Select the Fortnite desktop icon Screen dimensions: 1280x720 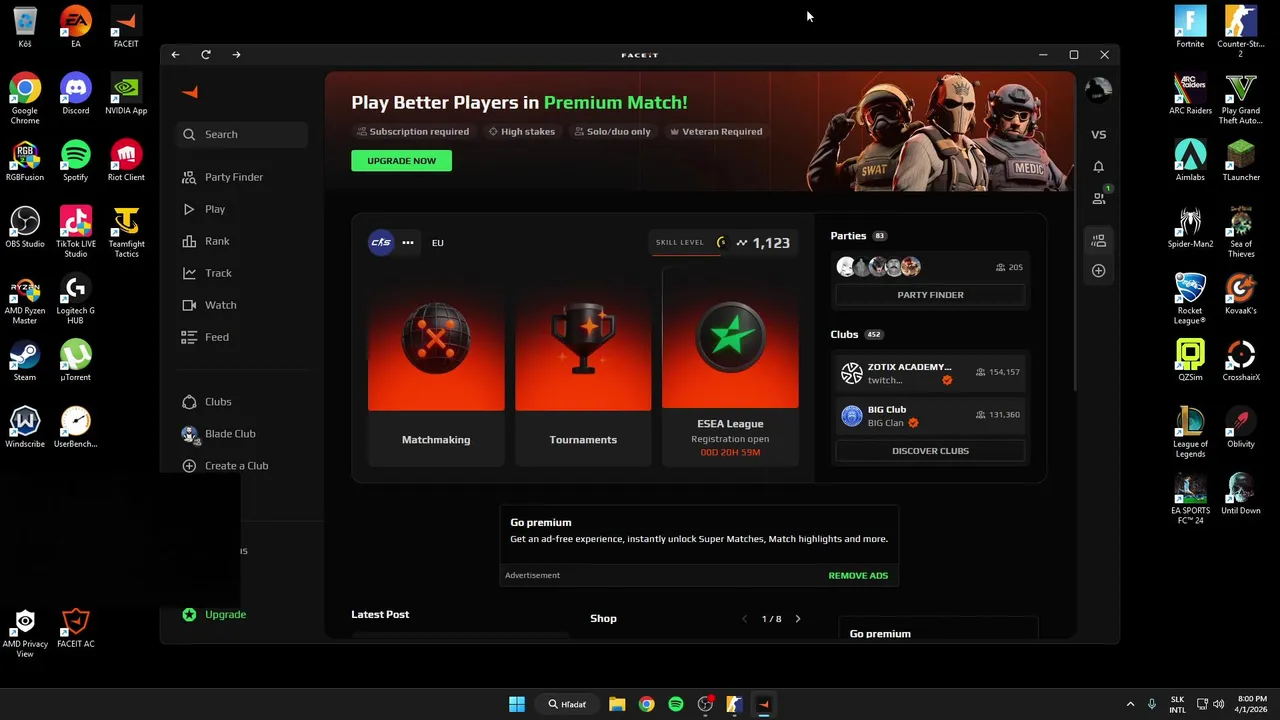(x=1190, y=27)
